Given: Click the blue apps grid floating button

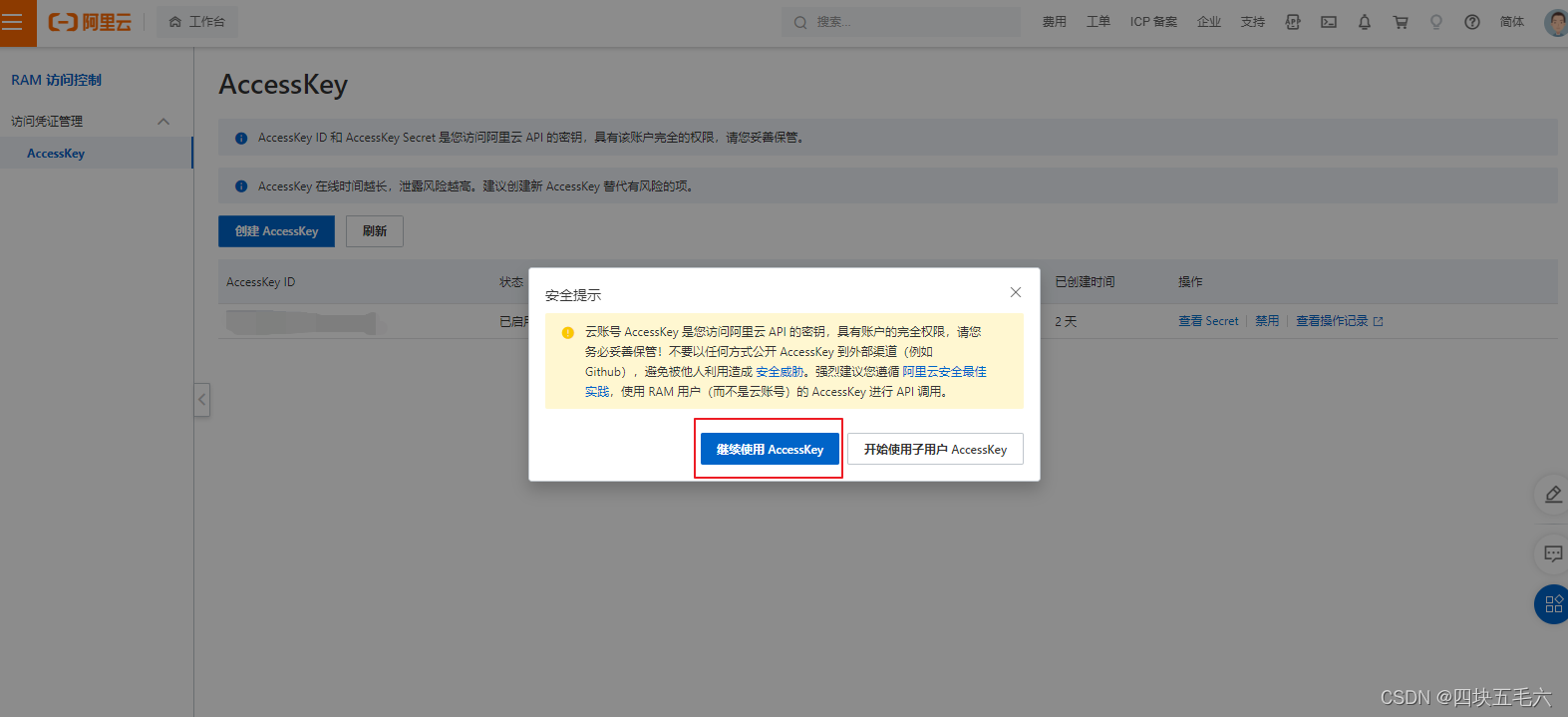Looking at the screenshot, I should tap(1553, 603).
